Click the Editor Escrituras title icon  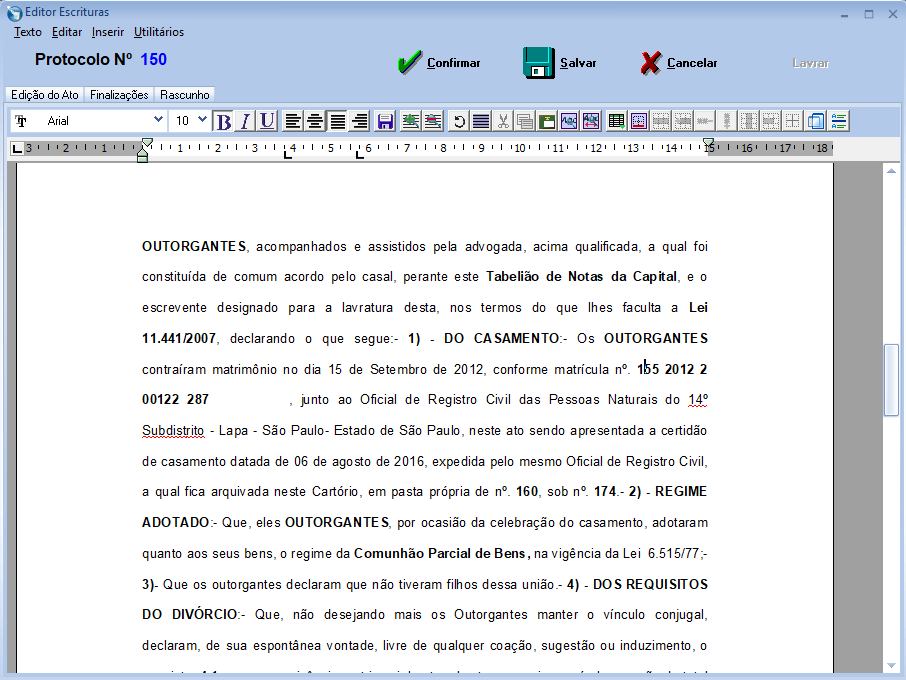tap(14, 13)
